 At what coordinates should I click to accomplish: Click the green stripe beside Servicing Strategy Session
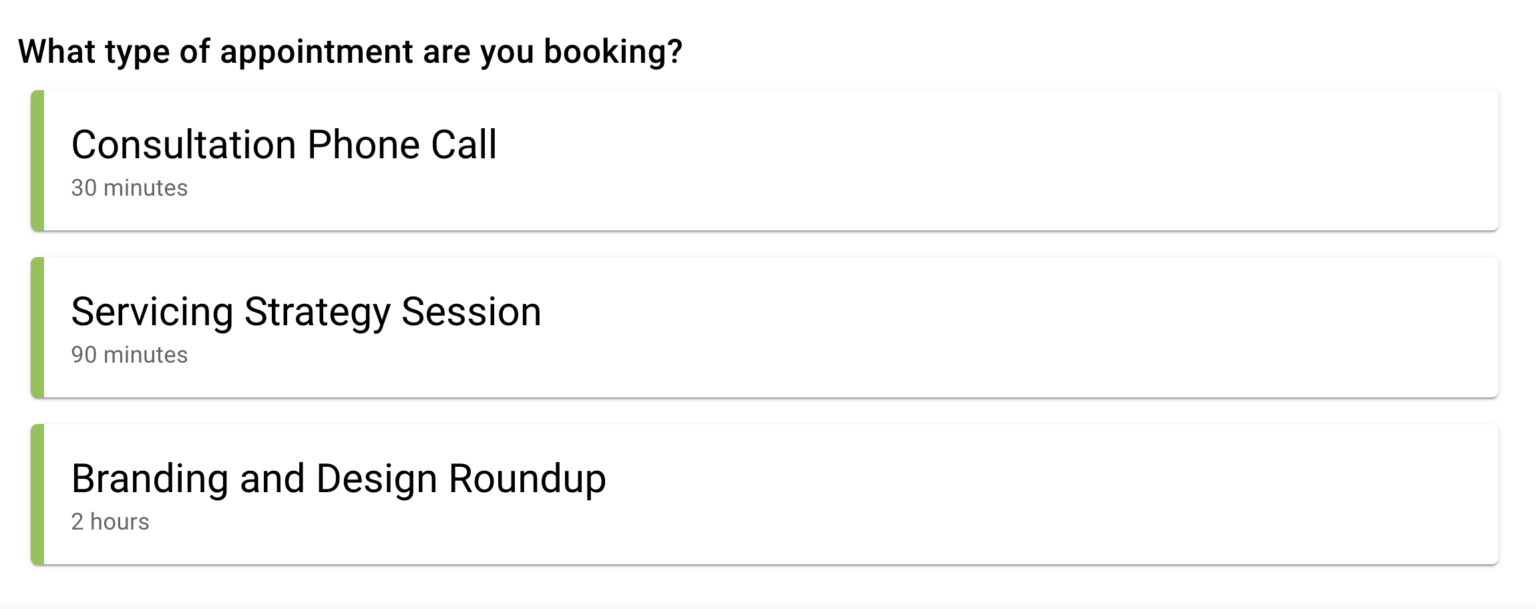point(36,327)
